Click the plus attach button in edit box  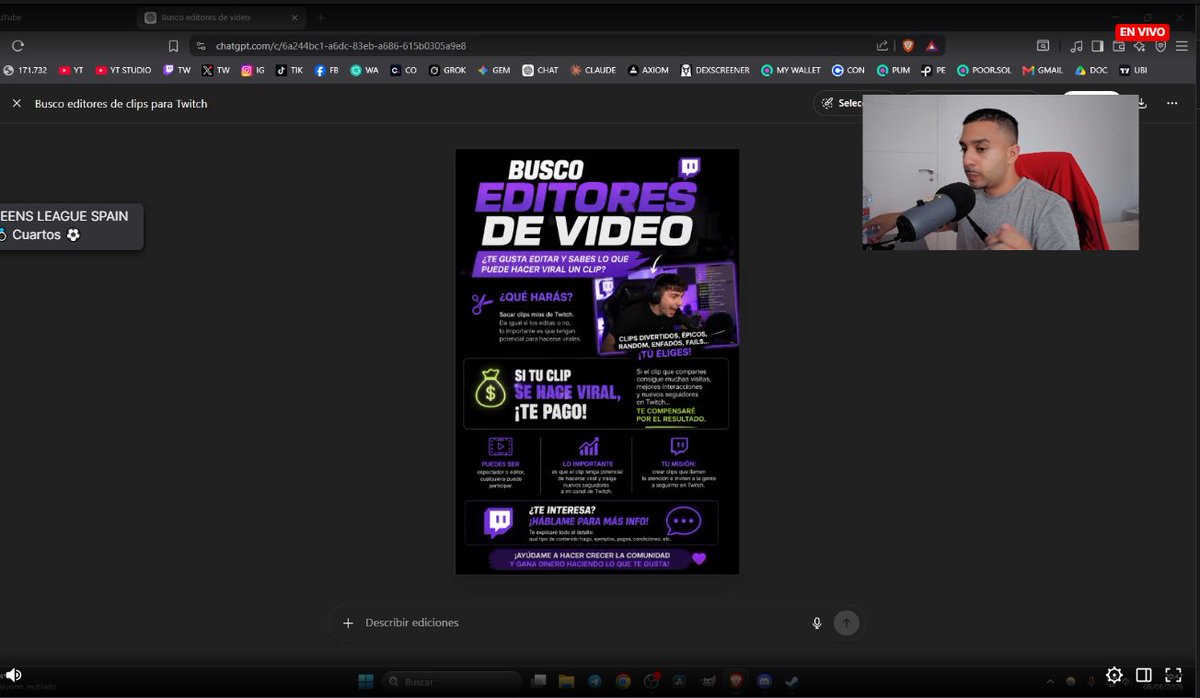pos(348,623)
